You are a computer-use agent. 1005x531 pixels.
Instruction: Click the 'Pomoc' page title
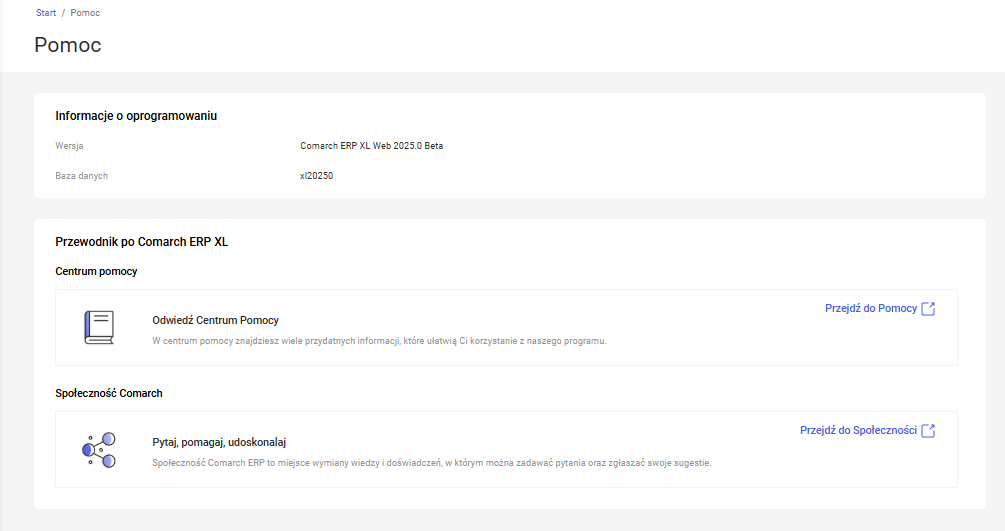point(68,45)
